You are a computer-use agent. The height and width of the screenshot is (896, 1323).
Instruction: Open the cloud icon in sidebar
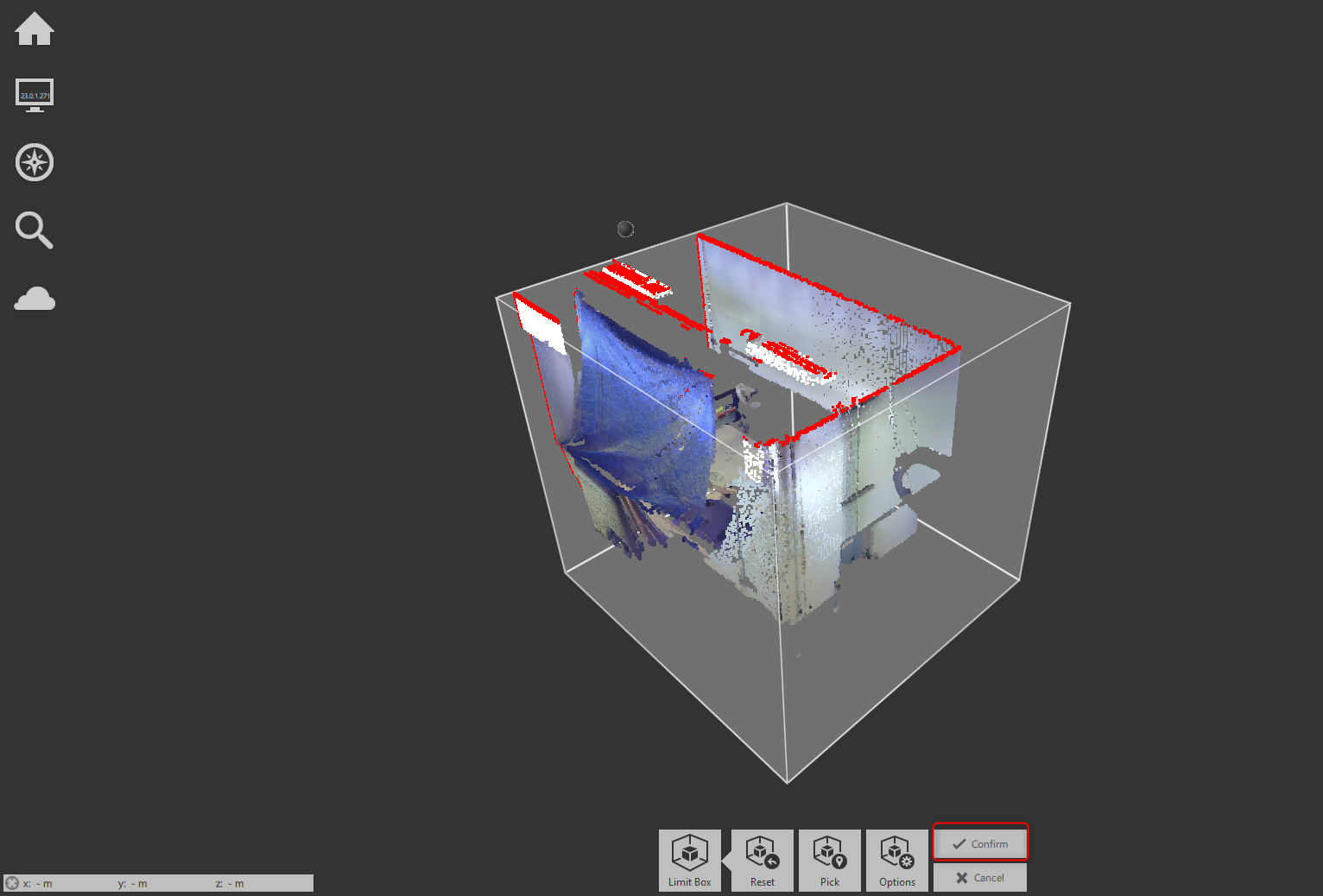(x=35, y=299)
